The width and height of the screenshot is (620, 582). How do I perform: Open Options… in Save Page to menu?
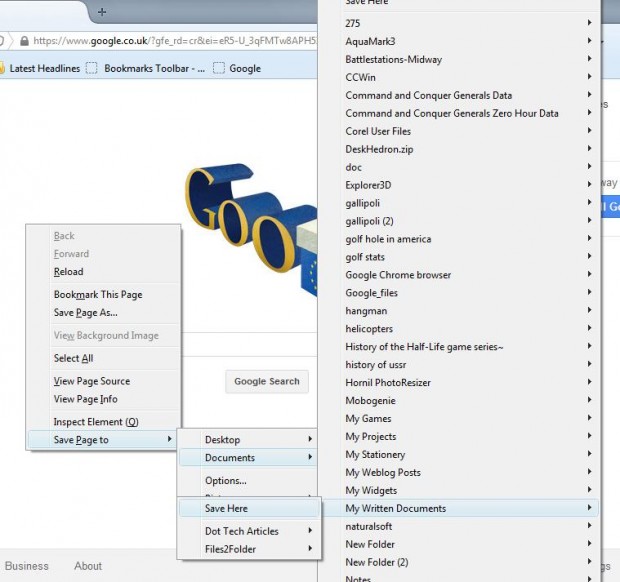[248, 481]
